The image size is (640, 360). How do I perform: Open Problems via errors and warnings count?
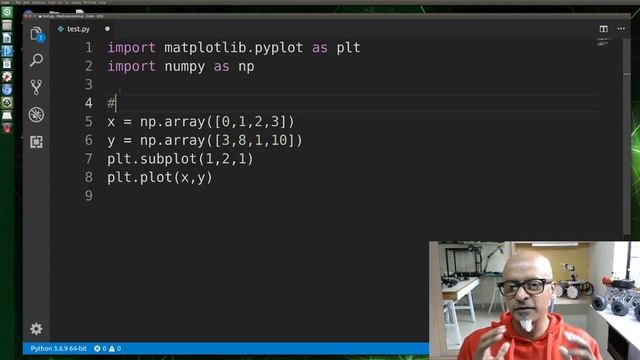107,349
